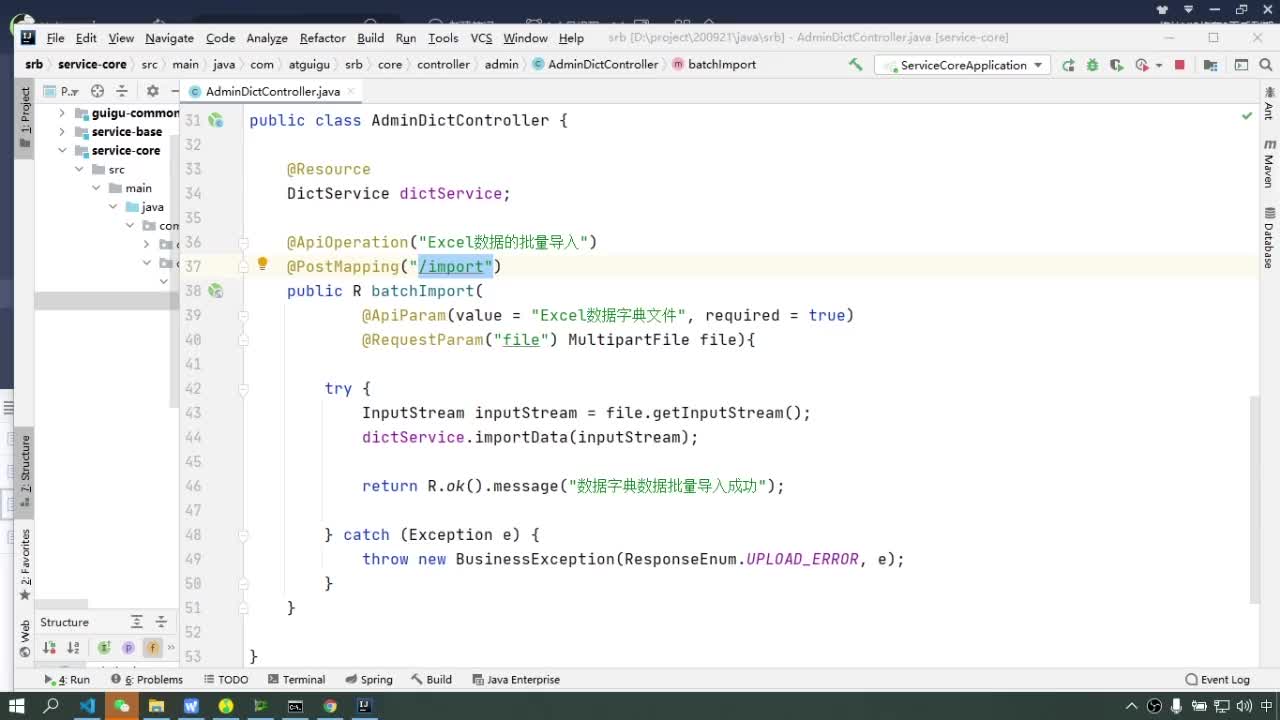Open File Explorer from the taskbar

pyautogui.click(x=157, y=706)
